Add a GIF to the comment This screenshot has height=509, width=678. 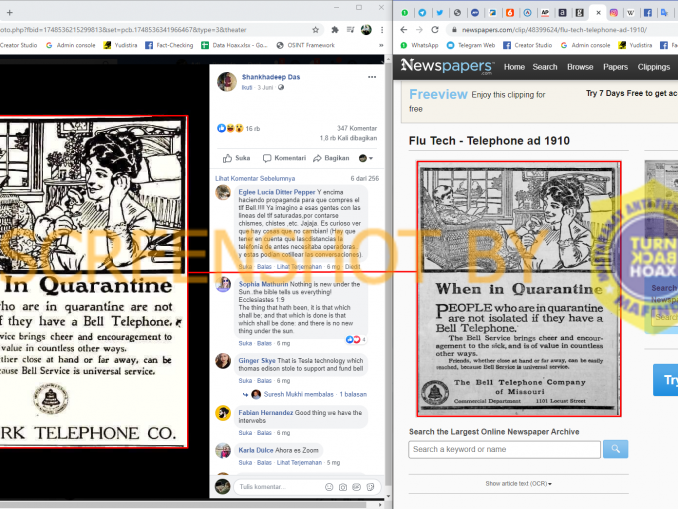point(357,487)
